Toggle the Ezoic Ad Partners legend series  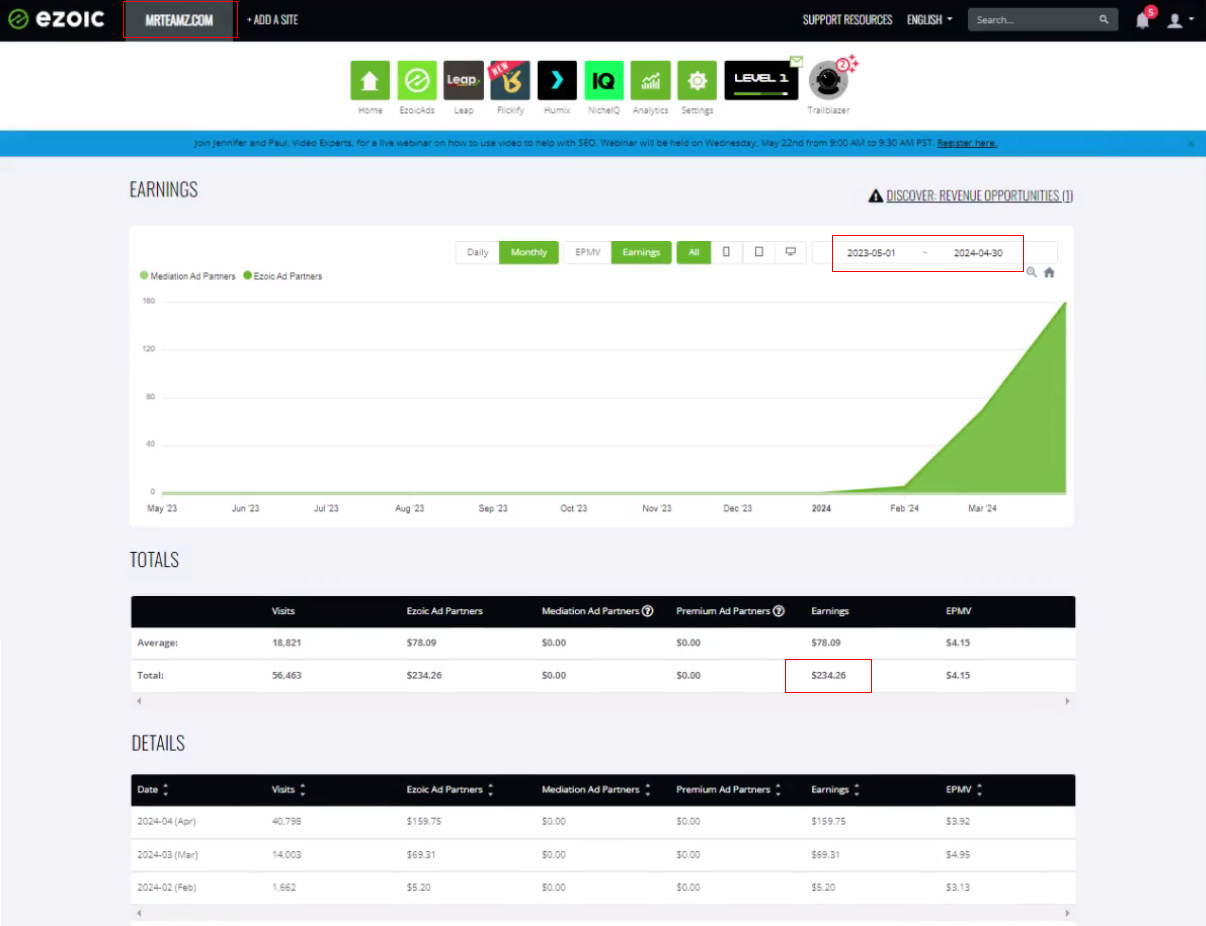[283, 276]
